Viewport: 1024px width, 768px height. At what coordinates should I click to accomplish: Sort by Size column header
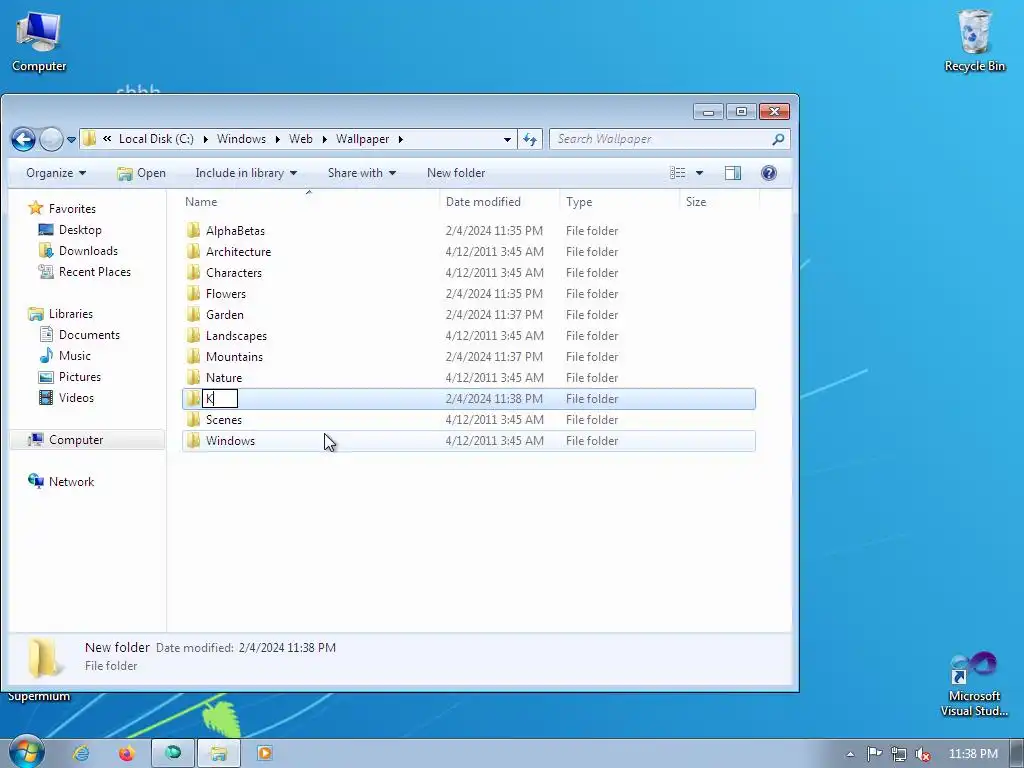719,202
